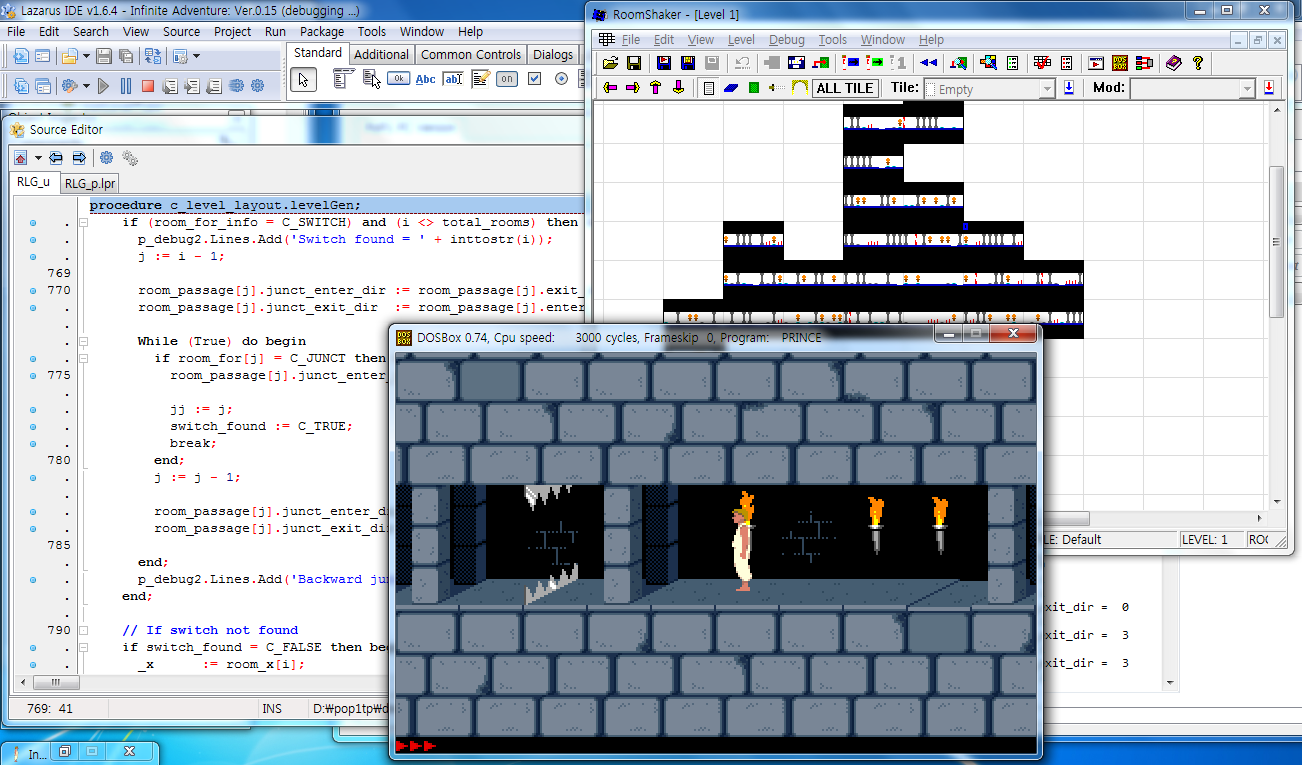Click the yellow down arrow room navigation icon
Screen dimensions: 1302x765
tap(678, 88)
